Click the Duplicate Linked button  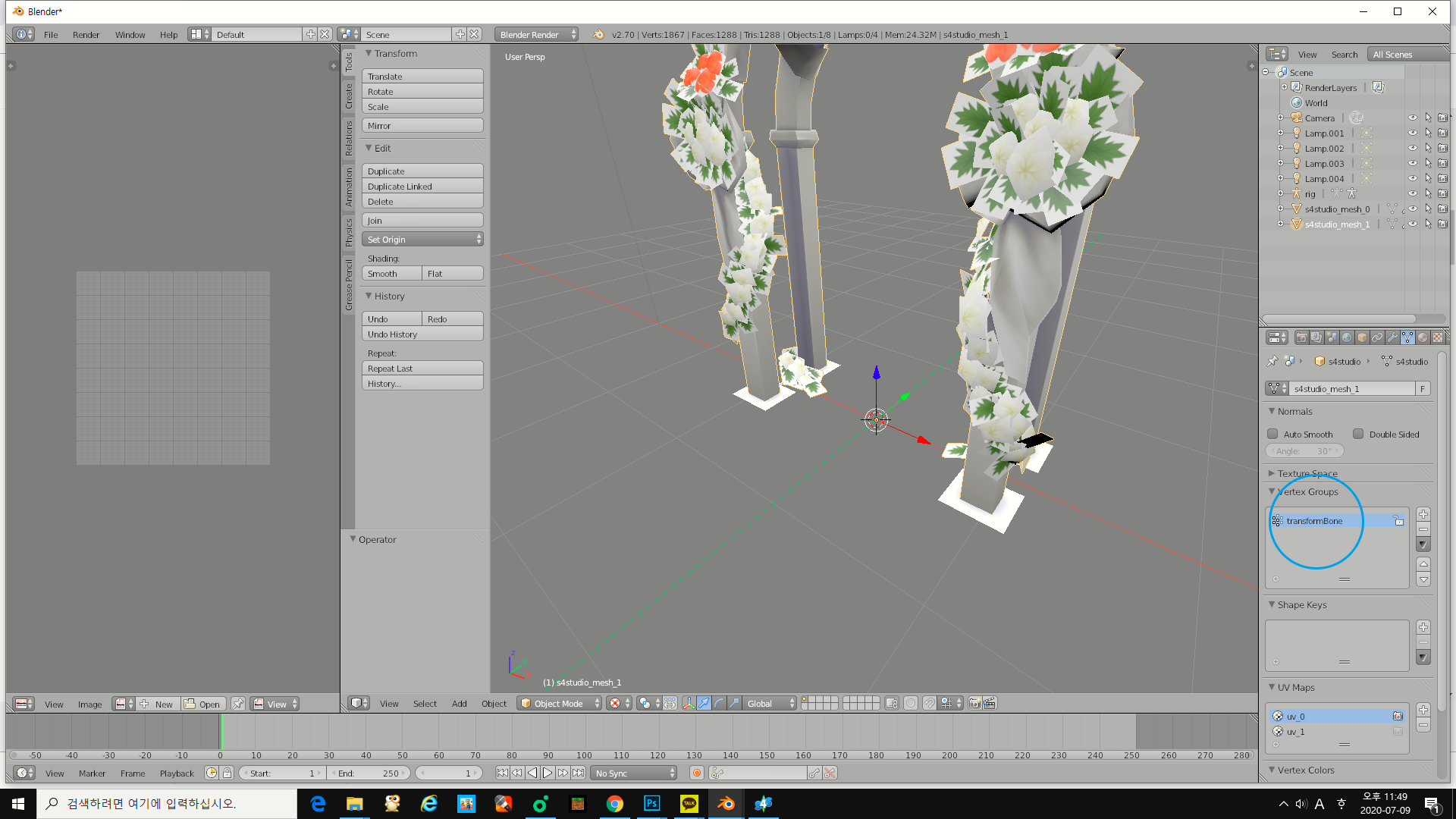click(422, 186)
